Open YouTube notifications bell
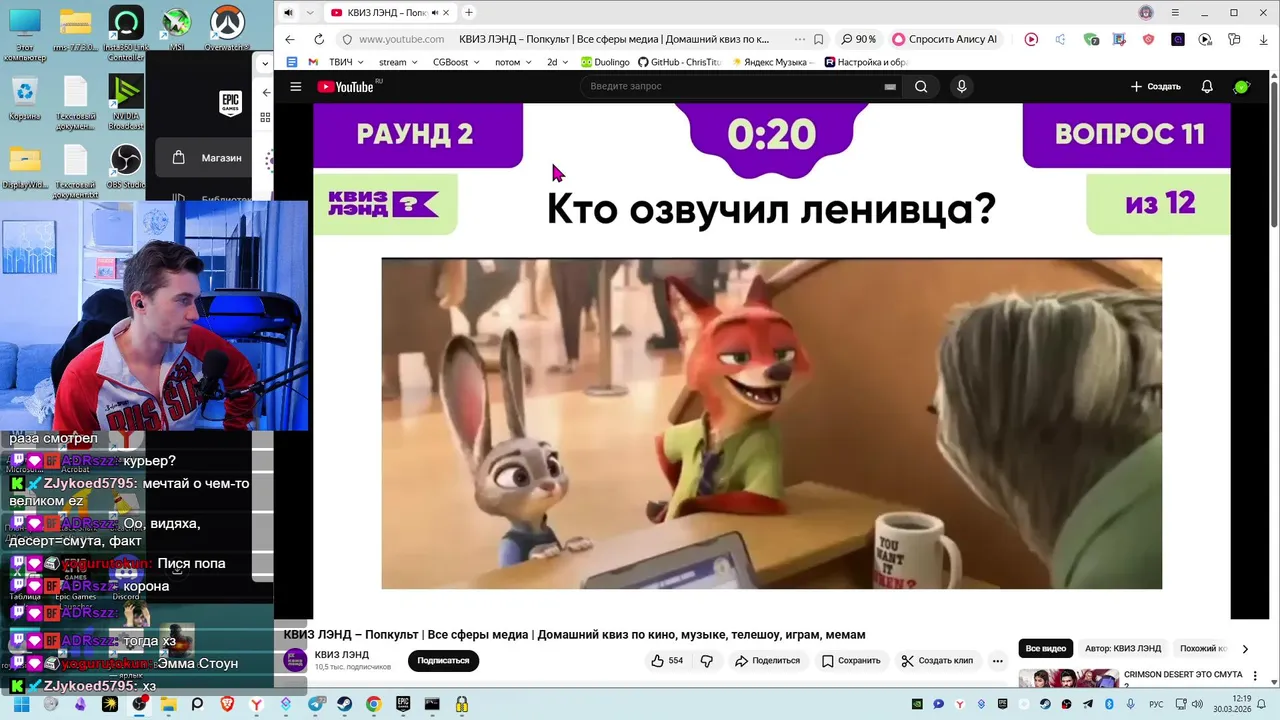 click(x=1207, y=87)
